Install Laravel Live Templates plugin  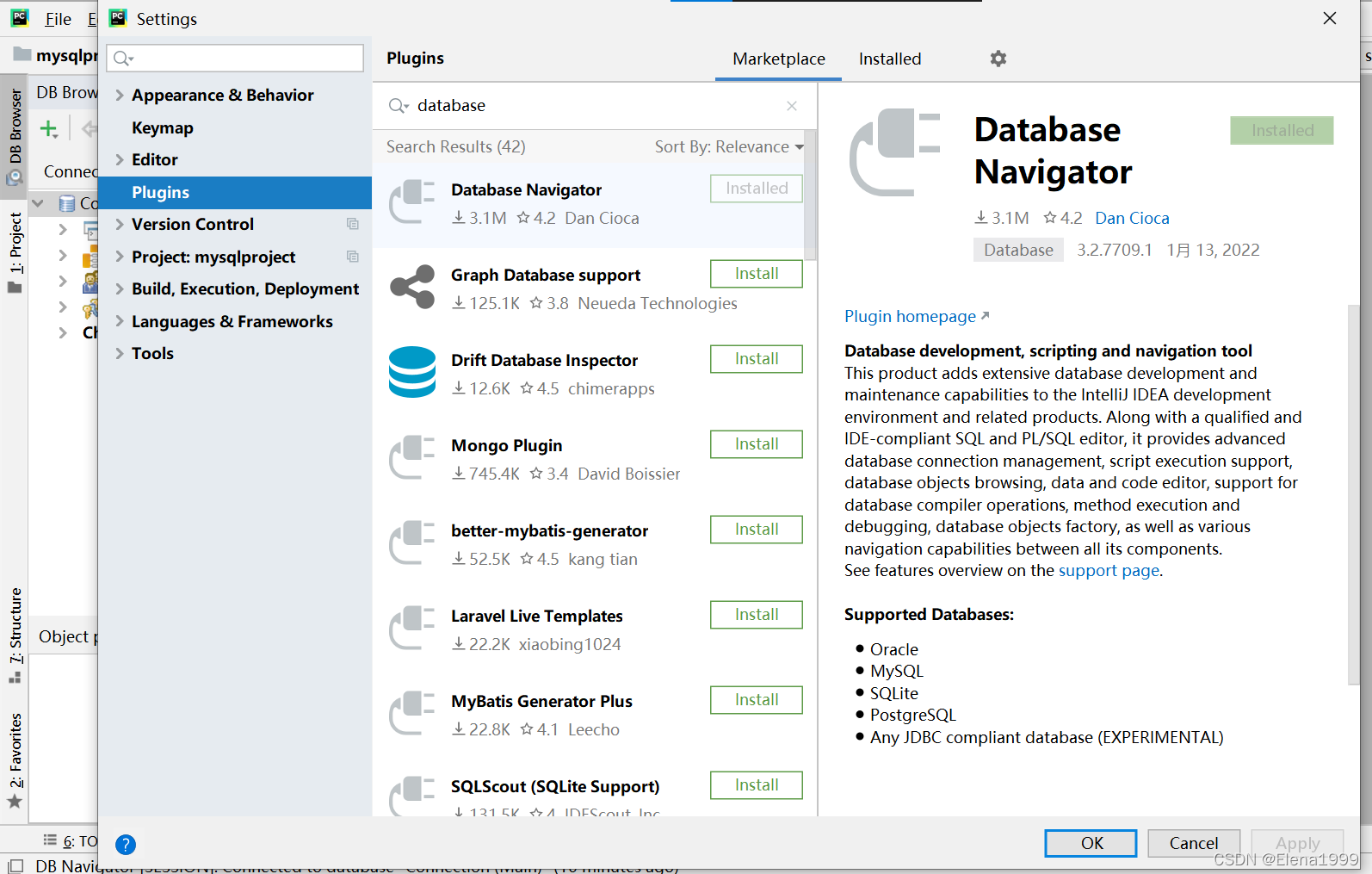(x=757, y=615)
